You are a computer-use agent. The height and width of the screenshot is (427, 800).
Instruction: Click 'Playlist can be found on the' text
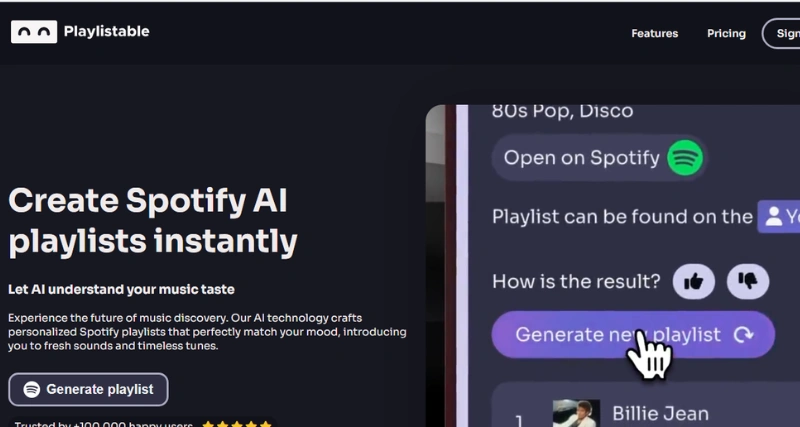click(622, 217)
